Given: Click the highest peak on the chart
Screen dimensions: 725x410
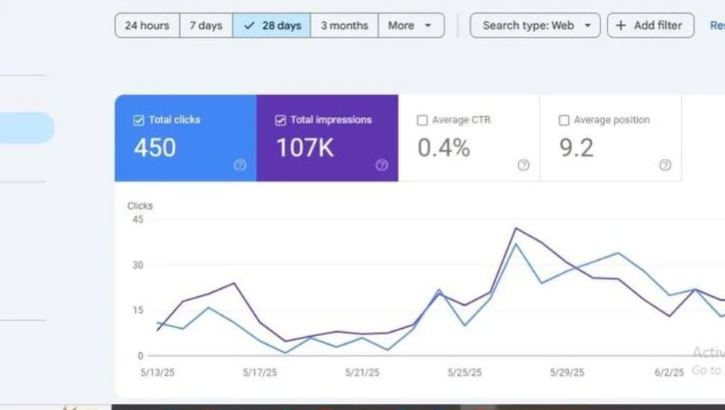Looking at the screenshot, I should pos(516,229).
